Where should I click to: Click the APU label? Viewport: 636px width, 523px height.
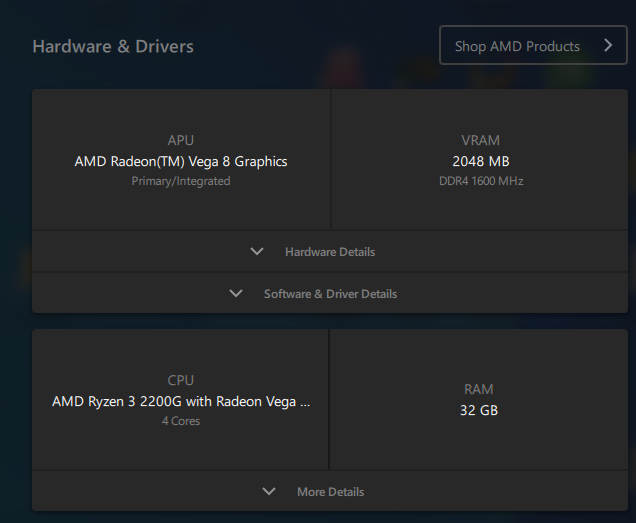(x=181, y=141)
